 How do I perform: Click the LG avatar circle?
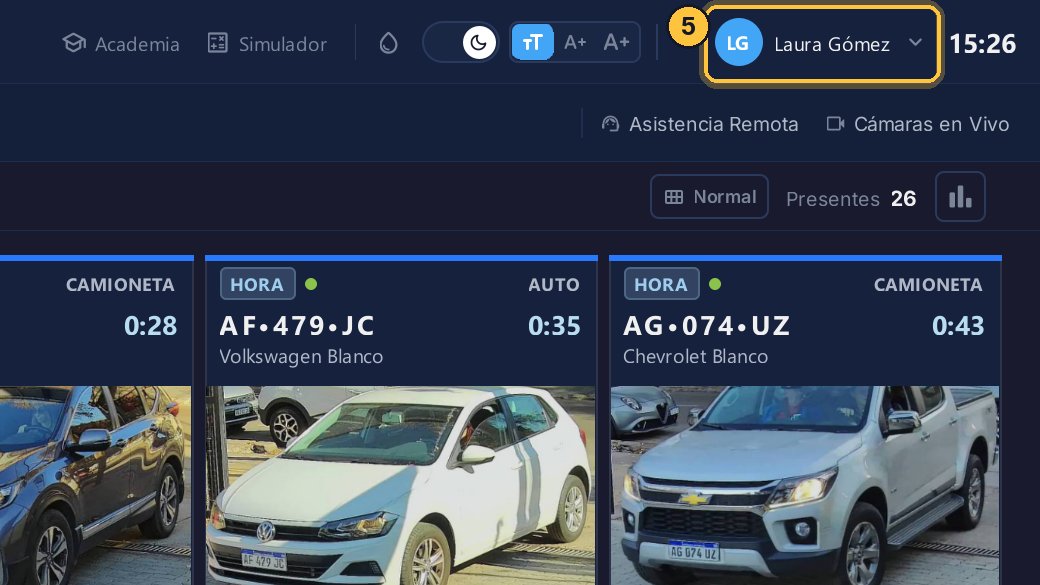tap(738, 43)
